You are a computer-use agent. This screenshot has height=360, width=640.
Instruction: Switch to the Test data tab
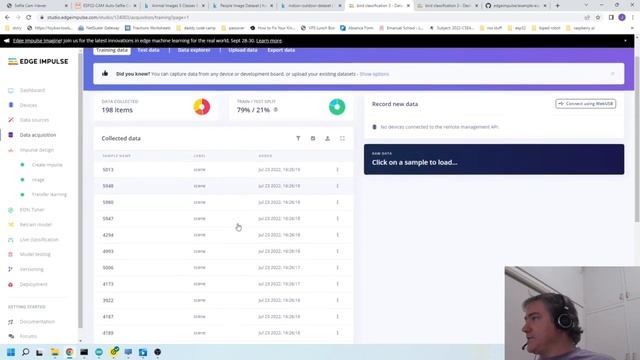(x=148, y=50)
